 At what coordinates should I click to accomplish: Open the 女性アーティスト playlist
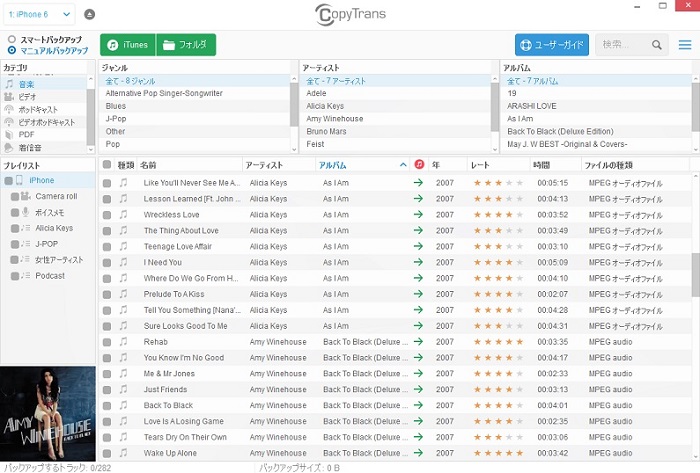59,260
